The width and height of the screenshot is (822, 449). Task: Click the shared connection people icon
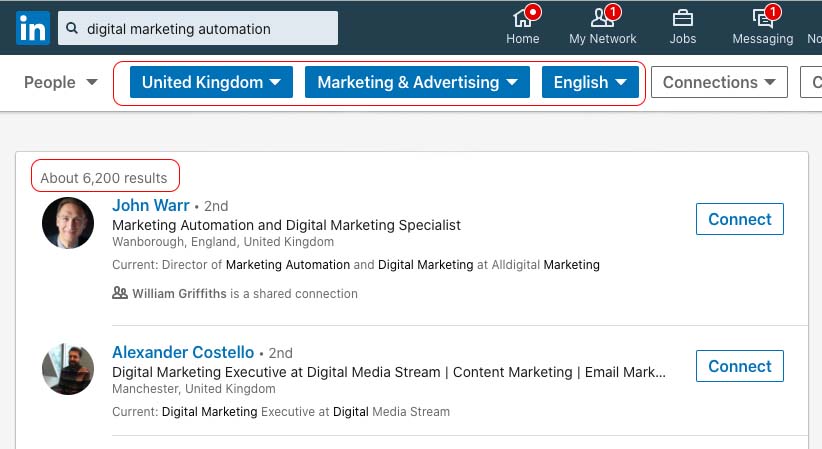click(120, 293)
